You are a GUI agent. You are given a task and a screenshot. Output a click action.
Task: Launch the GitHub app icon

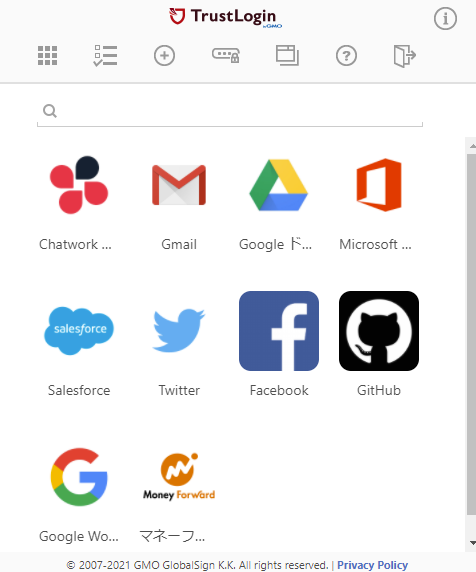[379, 331]
